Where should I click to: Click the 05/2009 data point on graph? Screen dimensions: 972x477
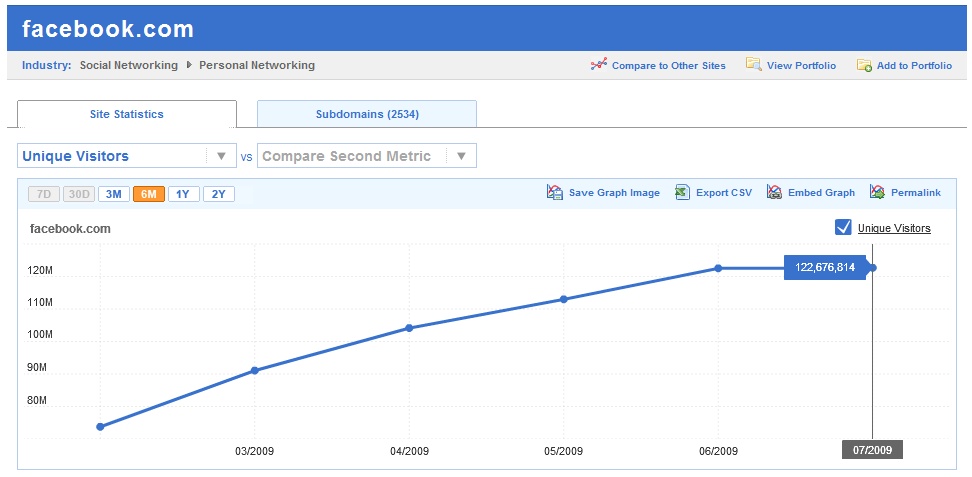[x=563, y=299]
